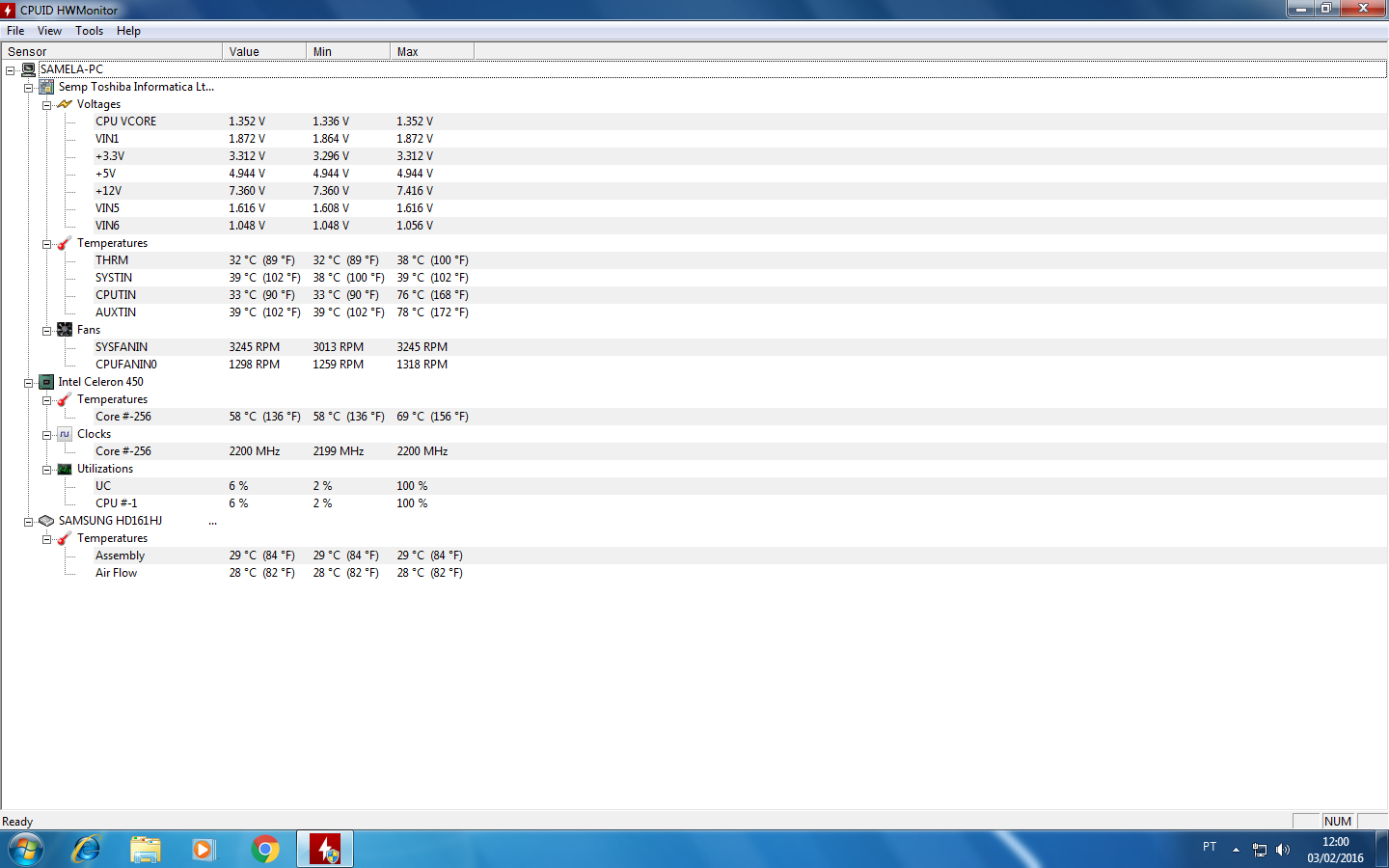
Task: Click the Clocks waveform icon
Action: tap(65, 434)
